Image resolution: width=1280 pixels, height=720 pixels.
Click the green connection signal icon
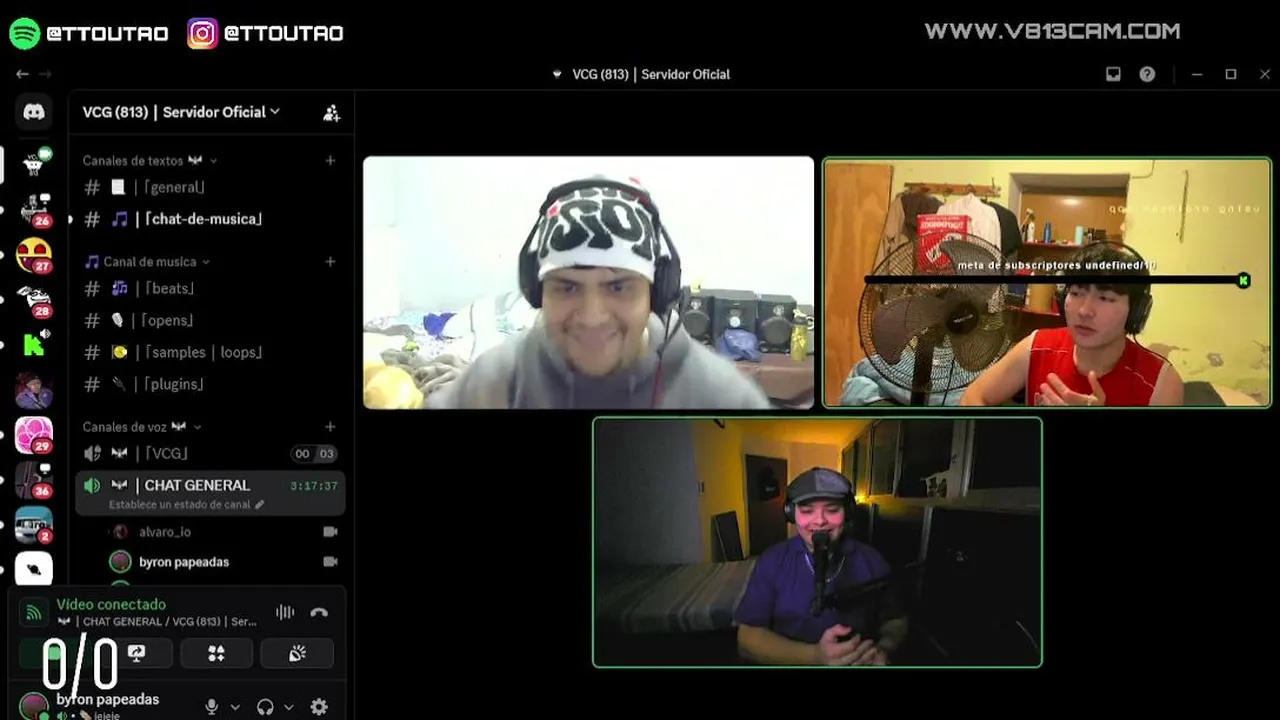33,613
